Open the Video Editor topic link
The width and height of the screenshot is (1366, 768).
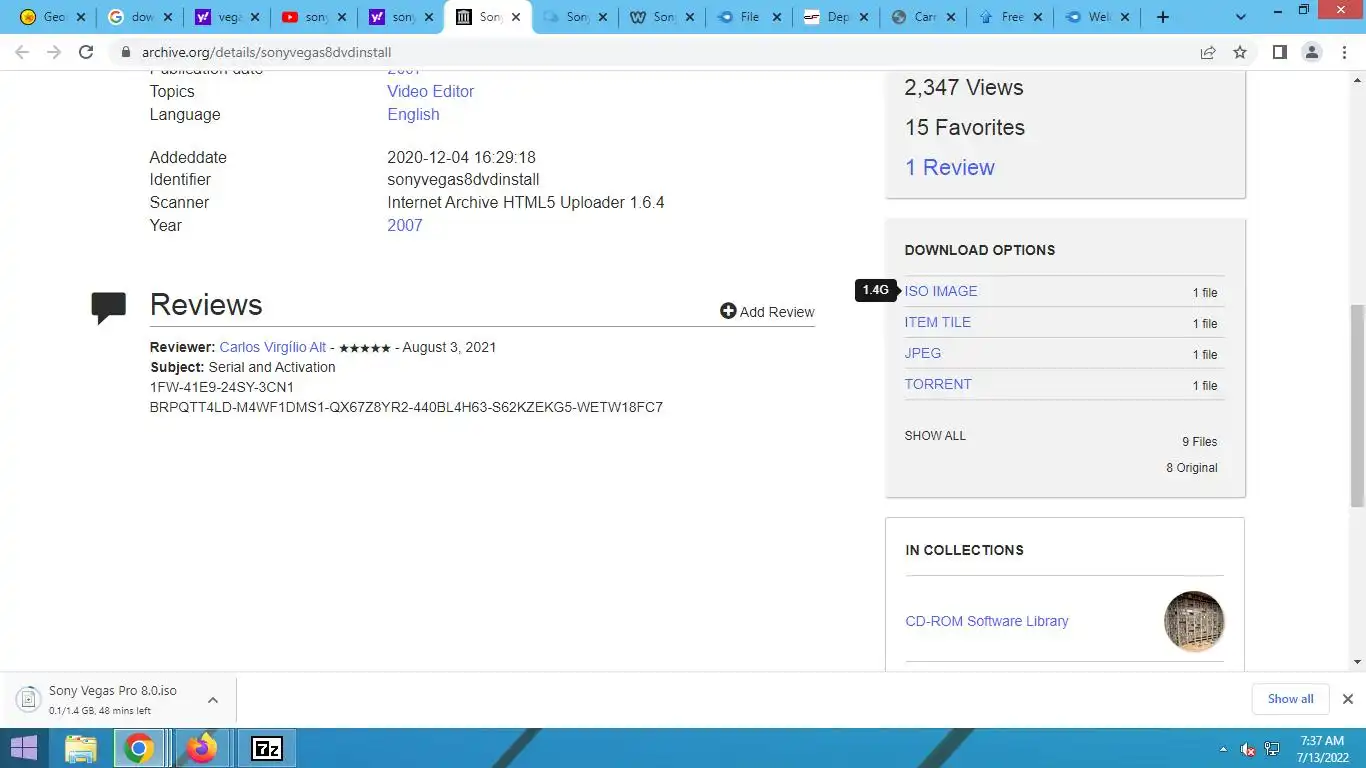click(430, 91)
